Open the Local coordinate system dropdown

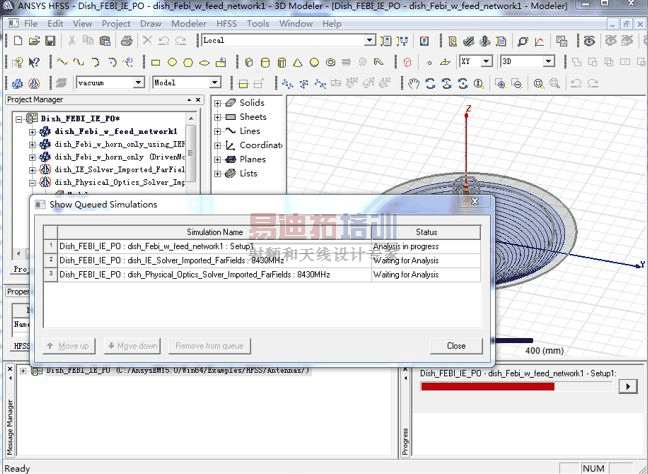click(370, 40)
